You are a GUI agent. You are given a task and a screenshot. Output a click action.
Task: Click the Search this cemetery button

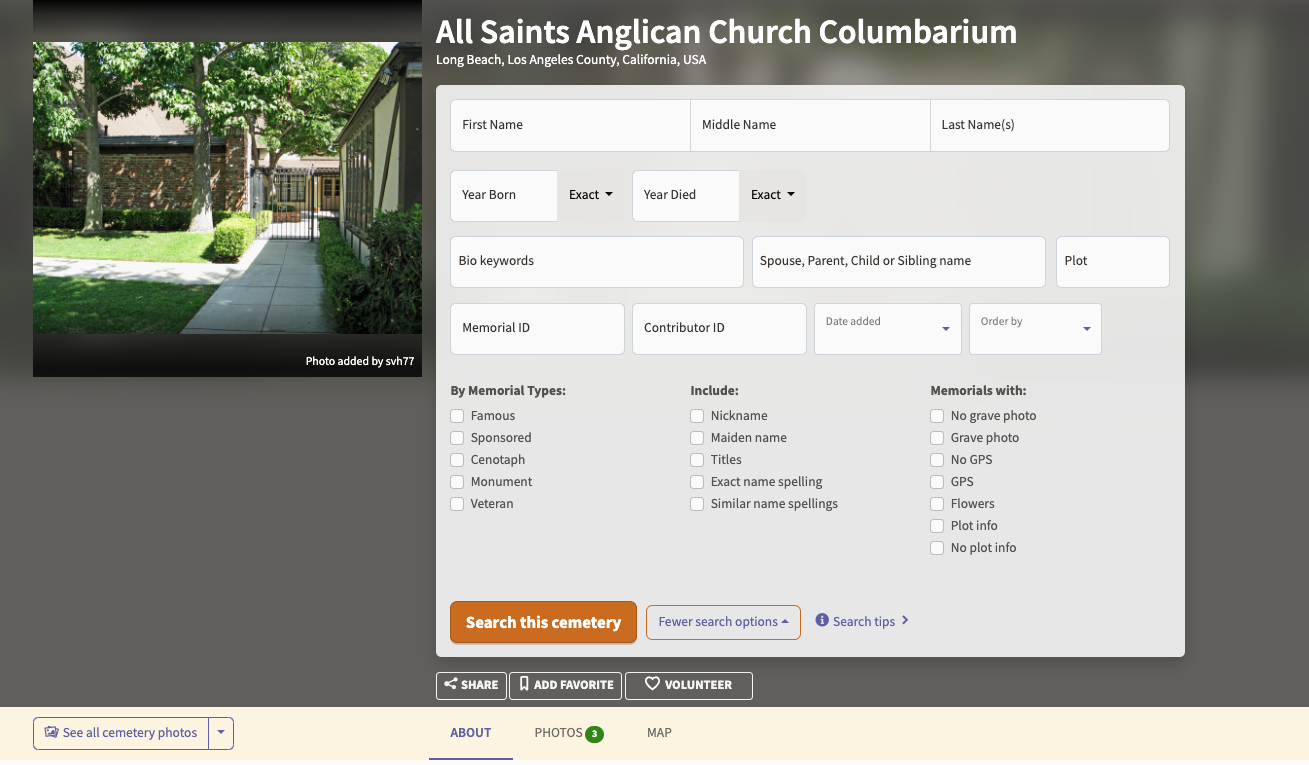coord(543,622)
